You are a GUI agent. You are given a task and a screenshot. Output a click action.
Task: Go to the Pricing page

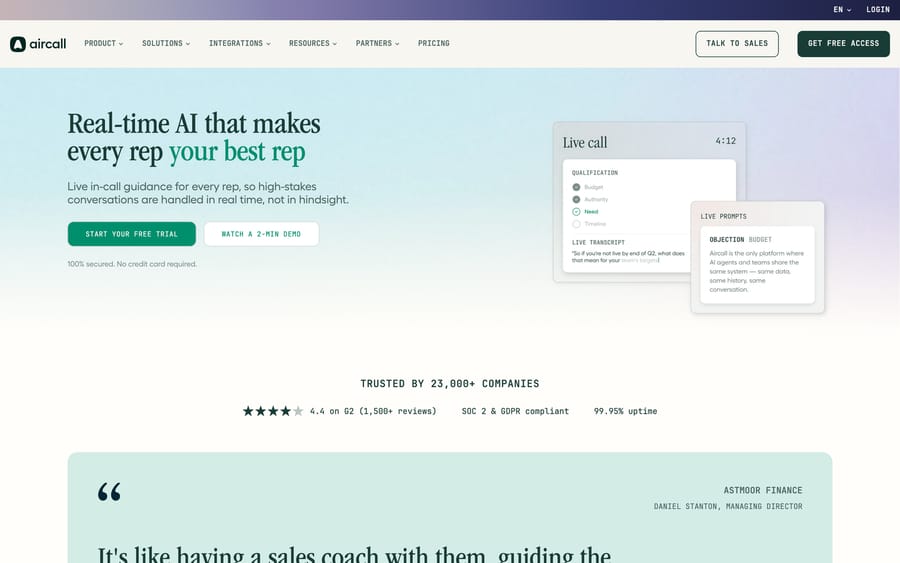(433, 44)
